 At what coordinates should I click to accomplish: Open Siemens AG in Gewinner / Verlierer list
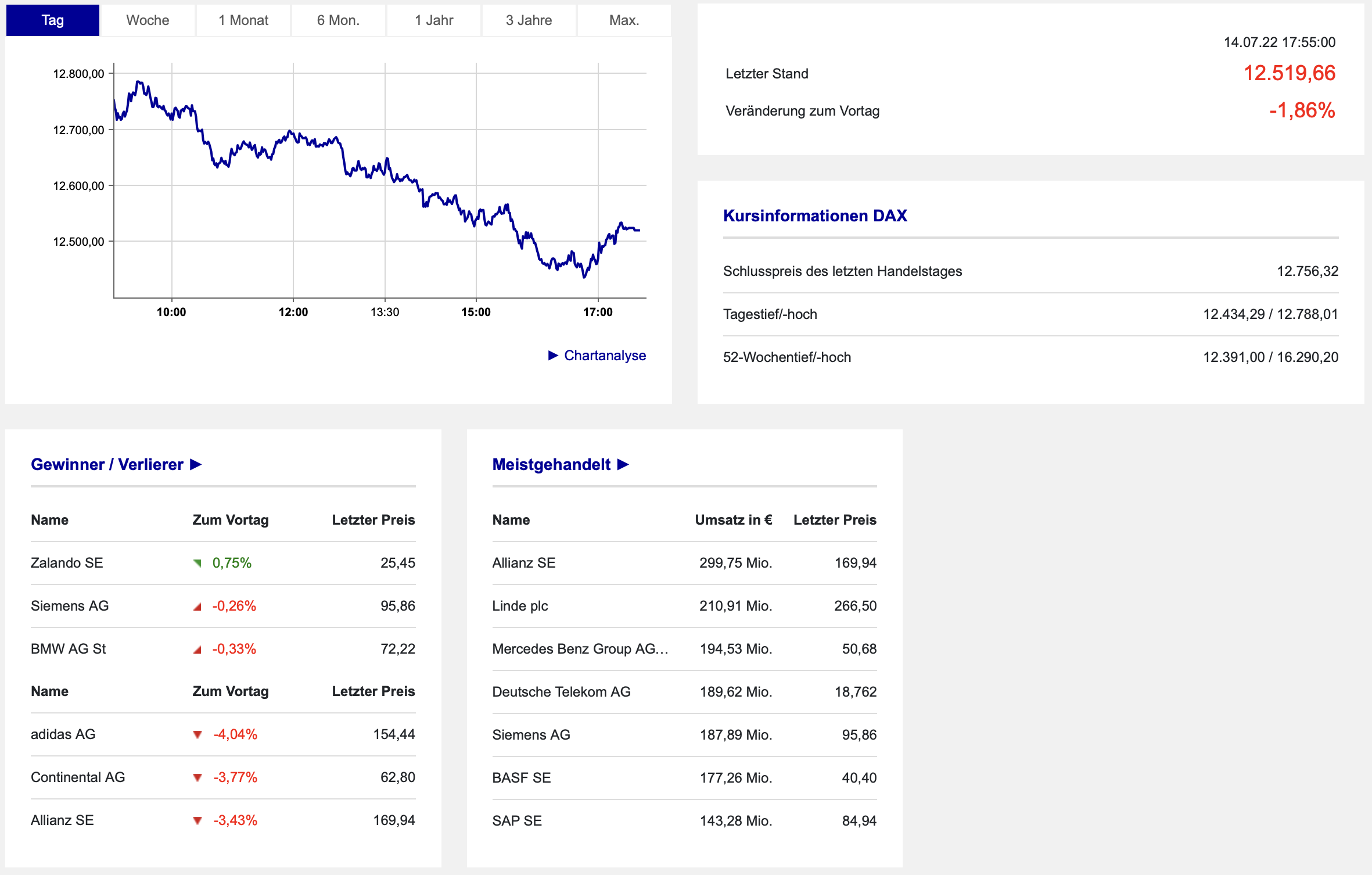[x=70, y=606]
